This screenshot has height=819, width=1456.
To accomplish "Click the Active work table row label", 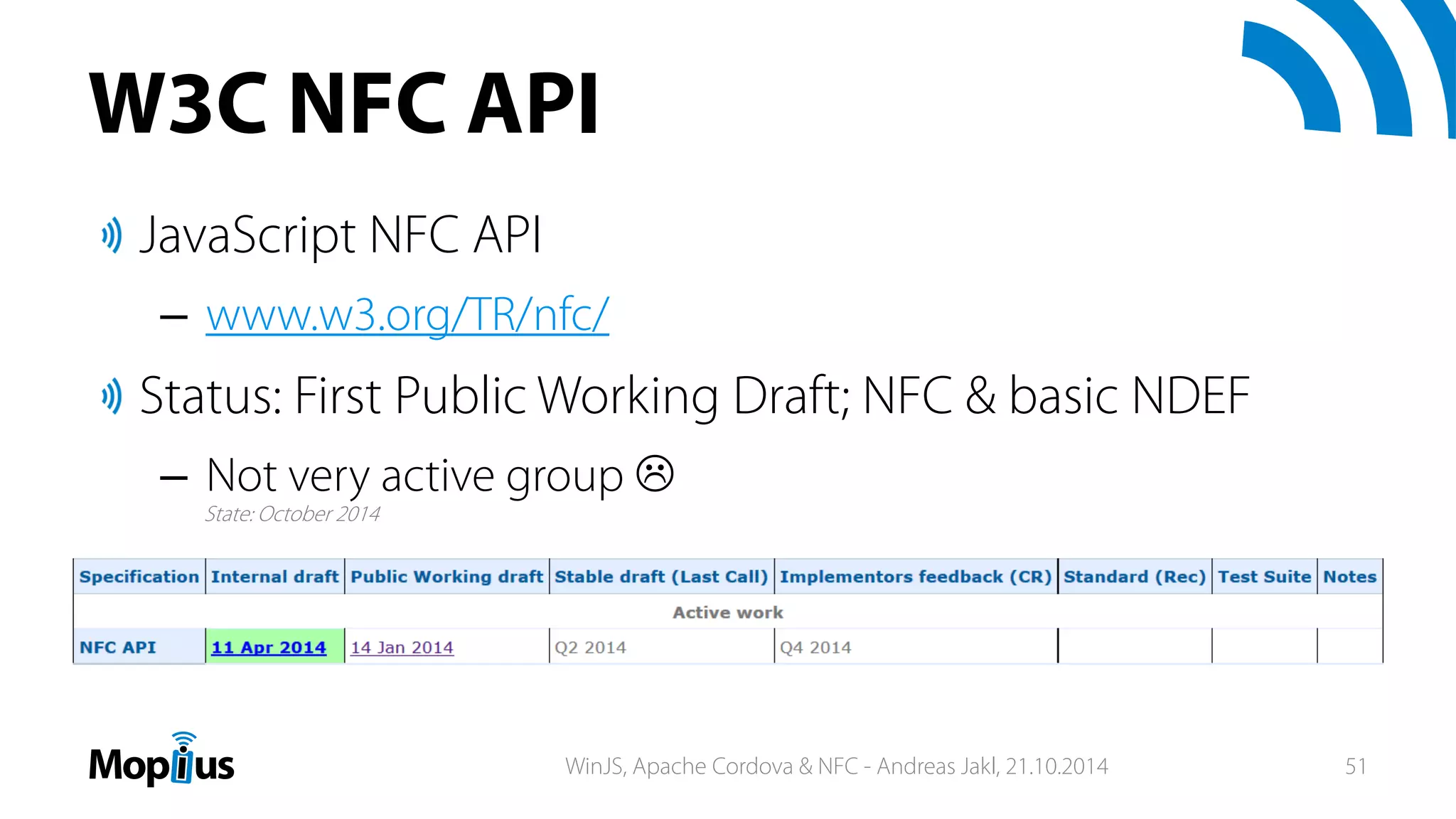I will 728,612.
